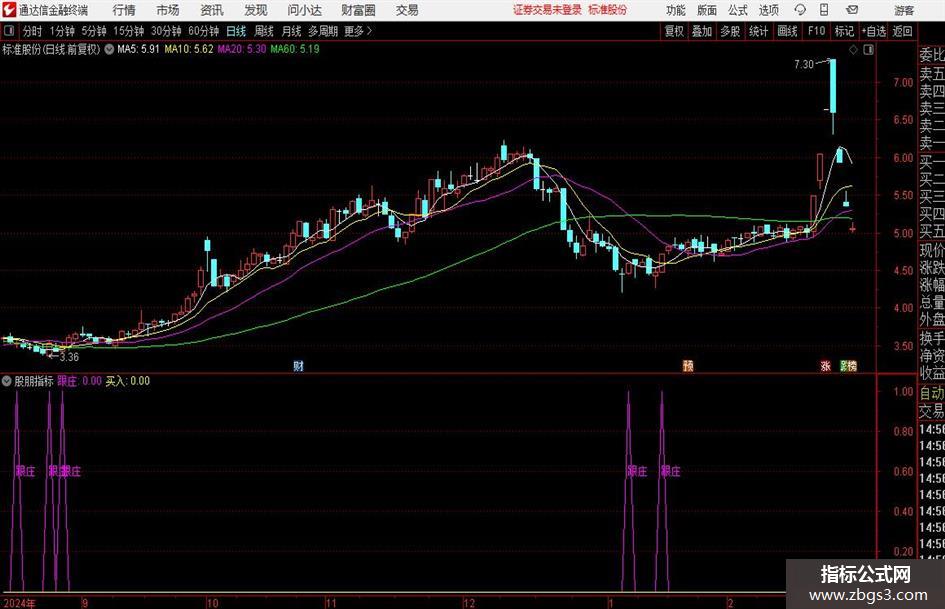
Task: Click the 7.30 high price label
Action: point(803,64)
